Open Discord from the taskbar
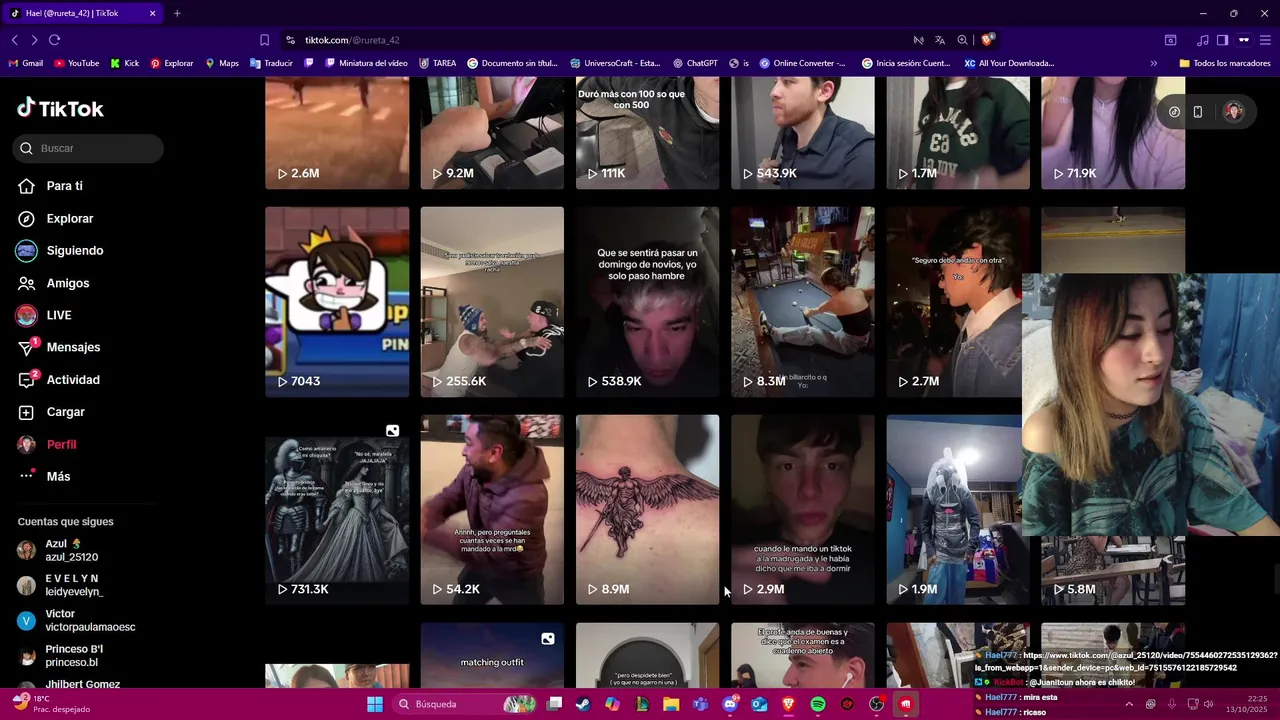The height and width of the screenshot is (720, 1280). point(730,704)
